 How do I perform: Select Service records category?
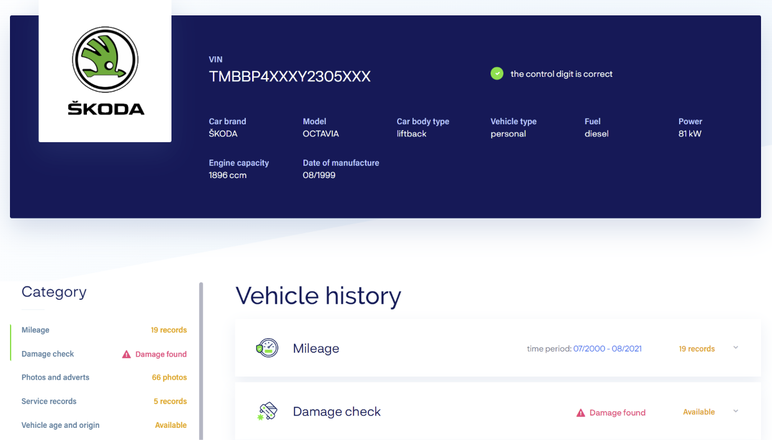pos(49,401)
